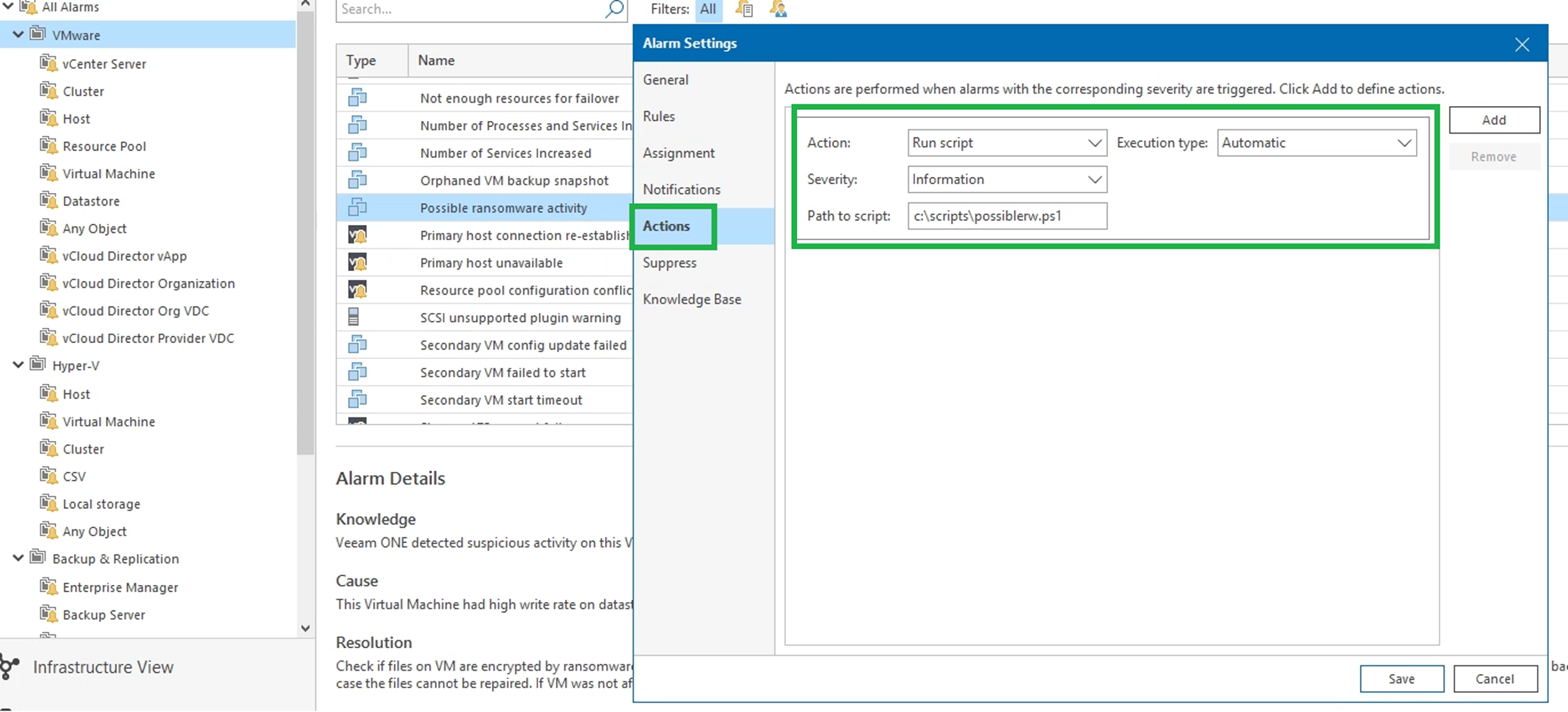1568x712 pixels.
Task: Select vCloud Director Provider VDC tree item
Action: coord(148,338)
